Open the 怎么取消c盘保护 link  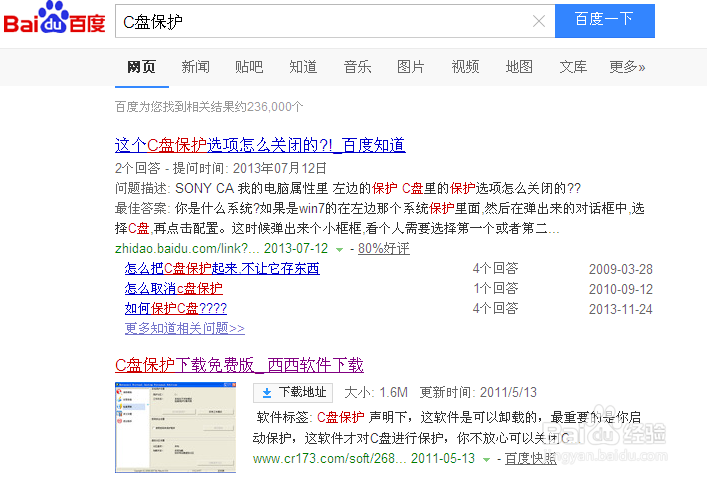click(174, 288)
